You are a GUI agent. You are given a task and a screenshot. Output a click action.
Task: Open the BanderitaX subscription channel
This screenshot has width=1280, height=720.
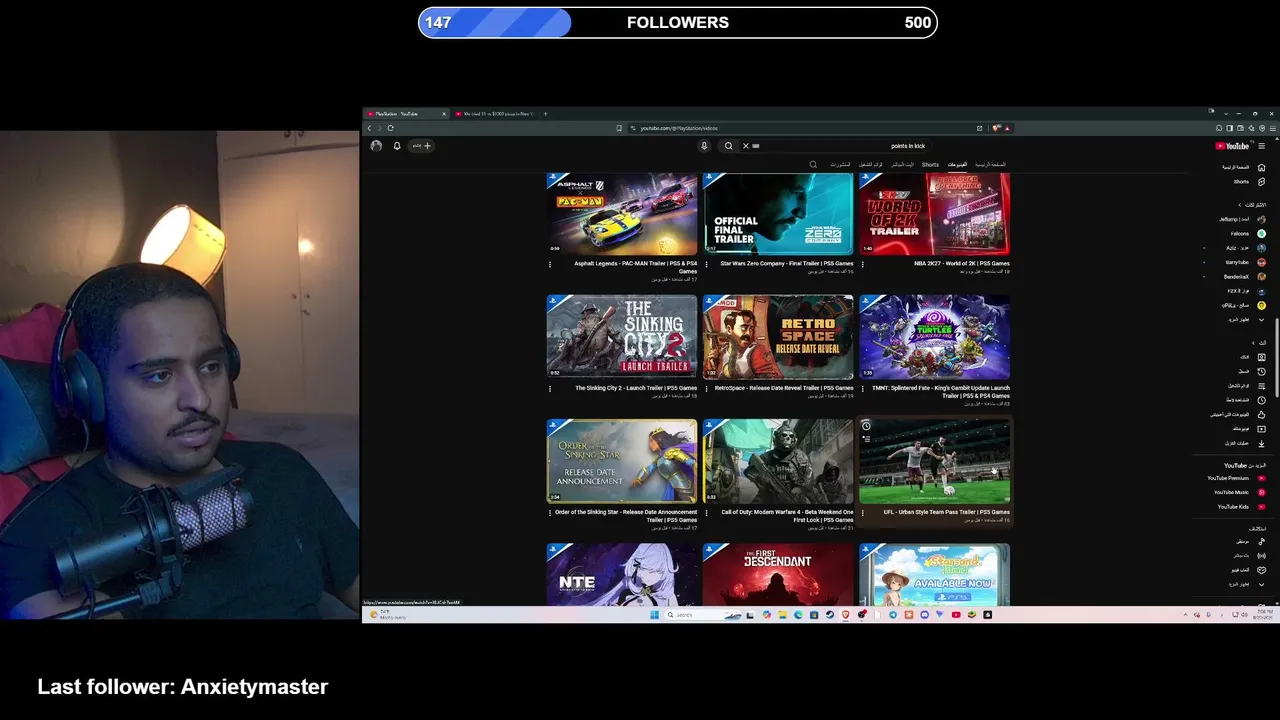point(1244,277)
